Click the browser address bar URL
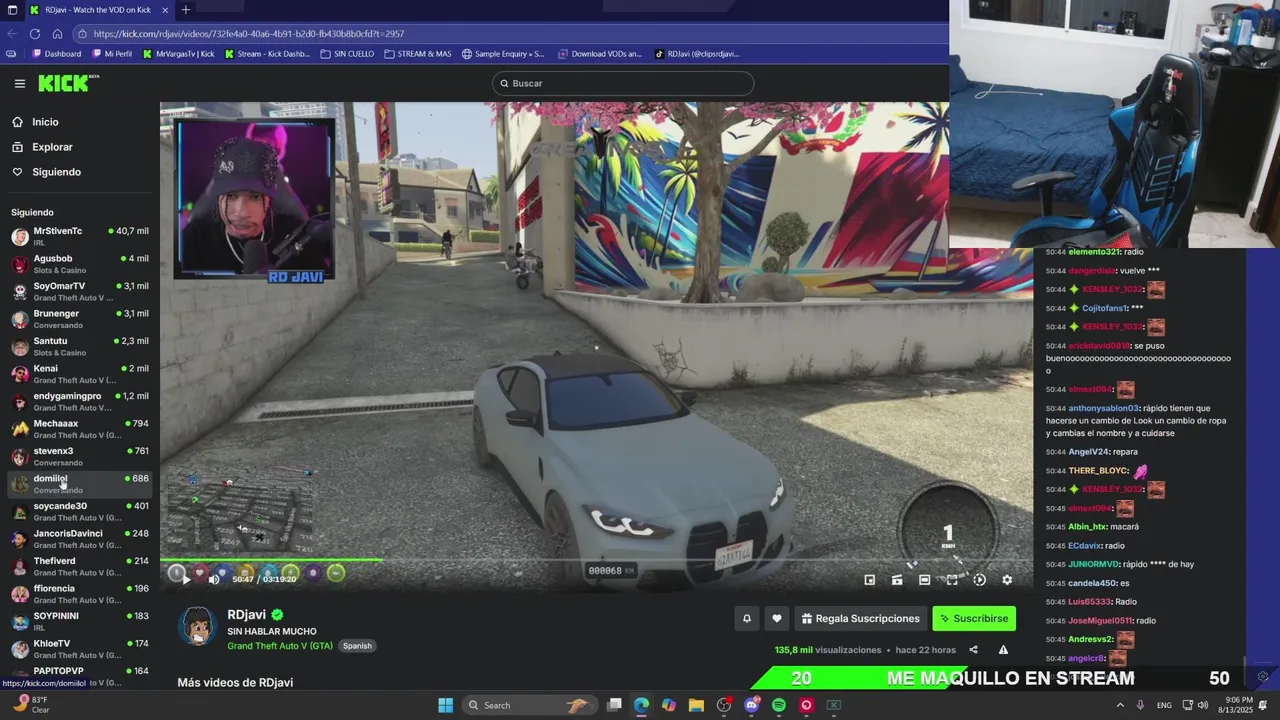 click(250, 33)
